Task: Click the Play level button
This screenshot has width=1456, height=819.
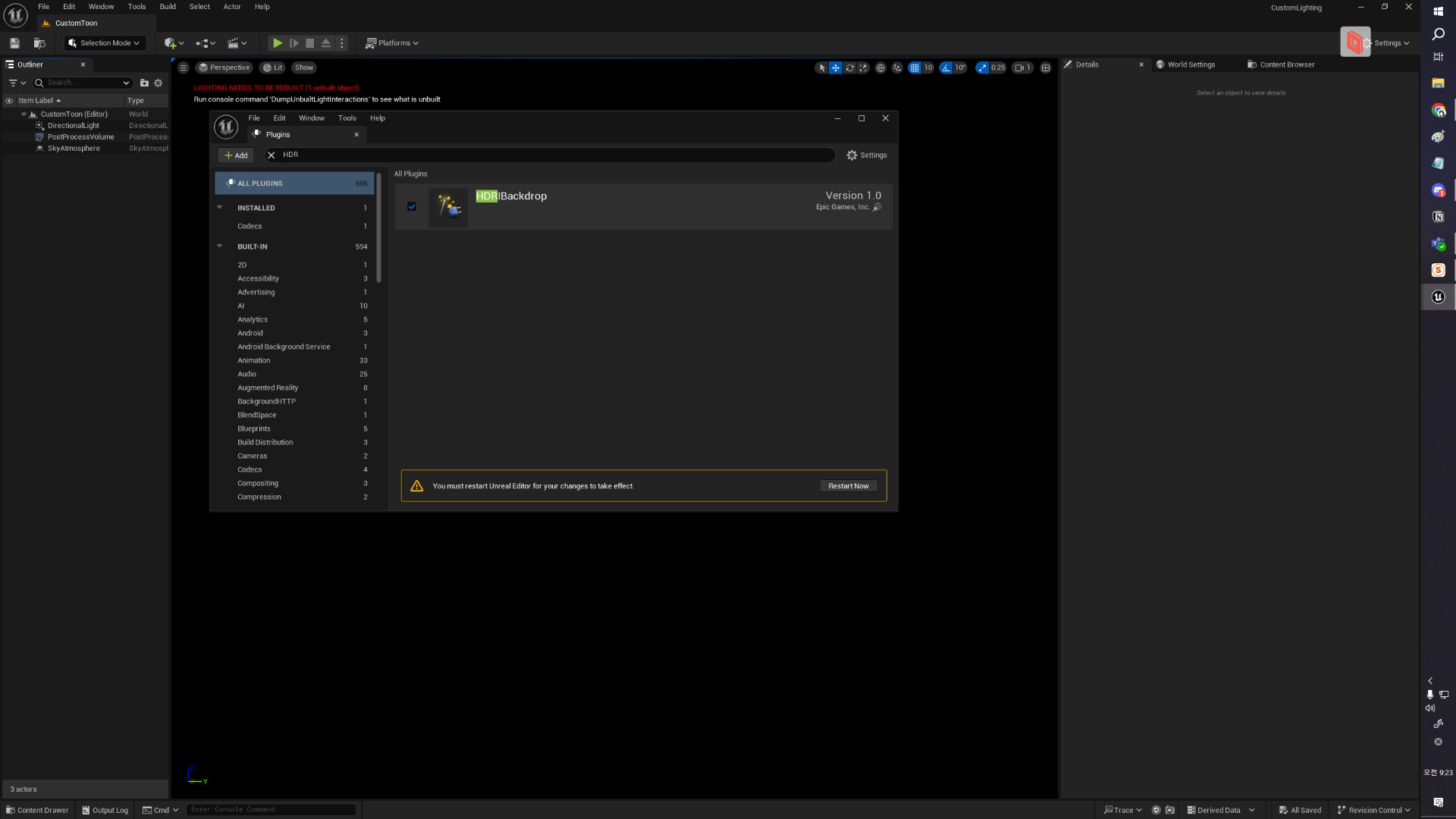Action: (278, 43)
